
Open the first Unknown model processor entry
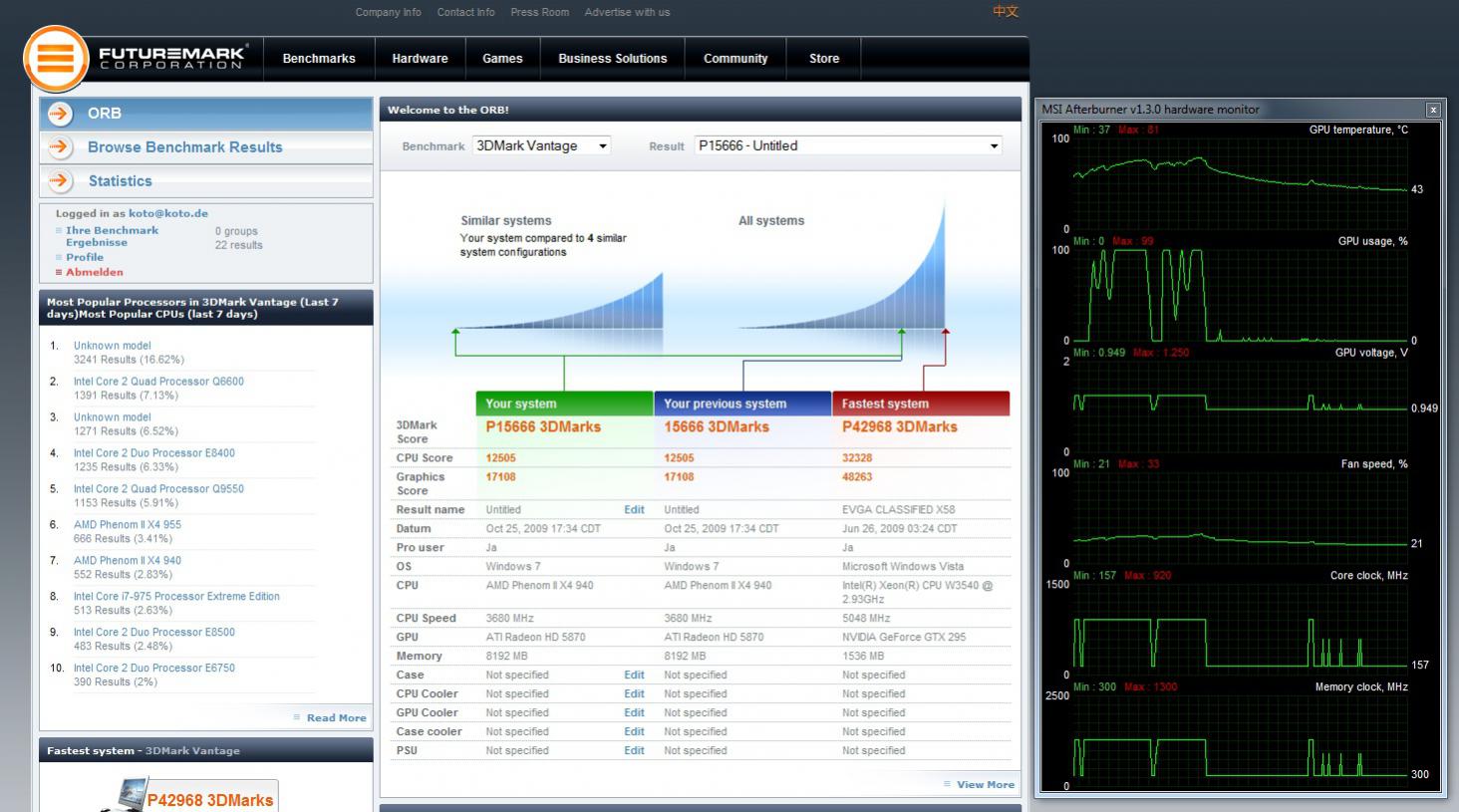point(113,346)
